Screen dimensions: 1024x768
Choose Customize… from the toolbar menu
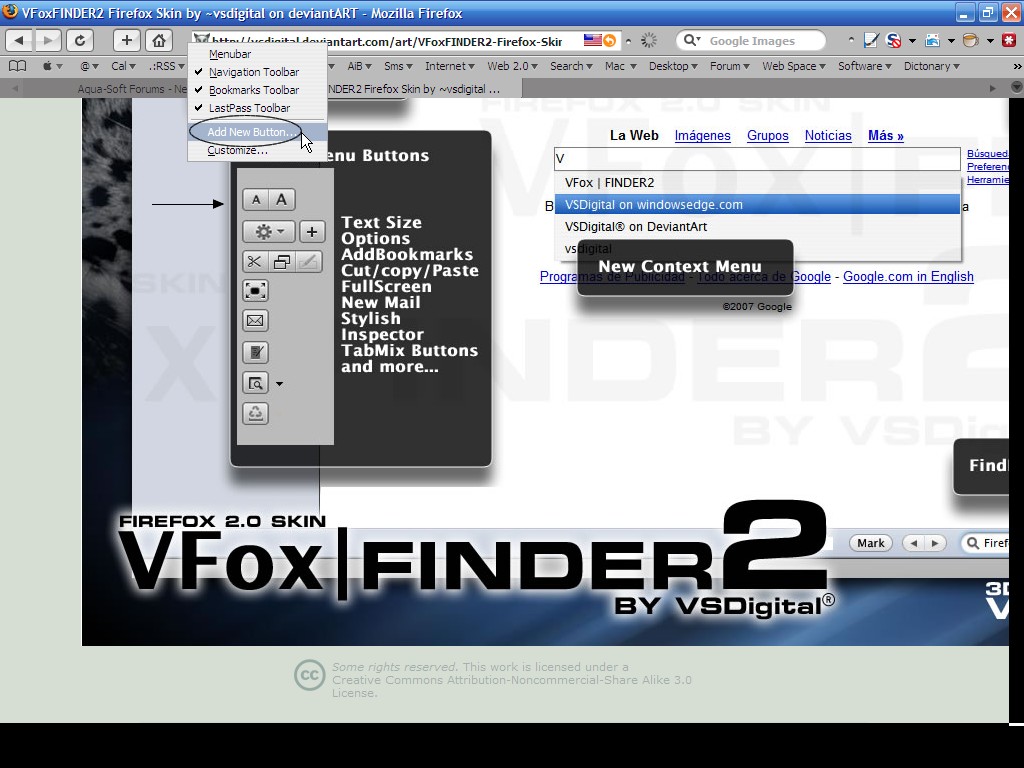[257, 150]
